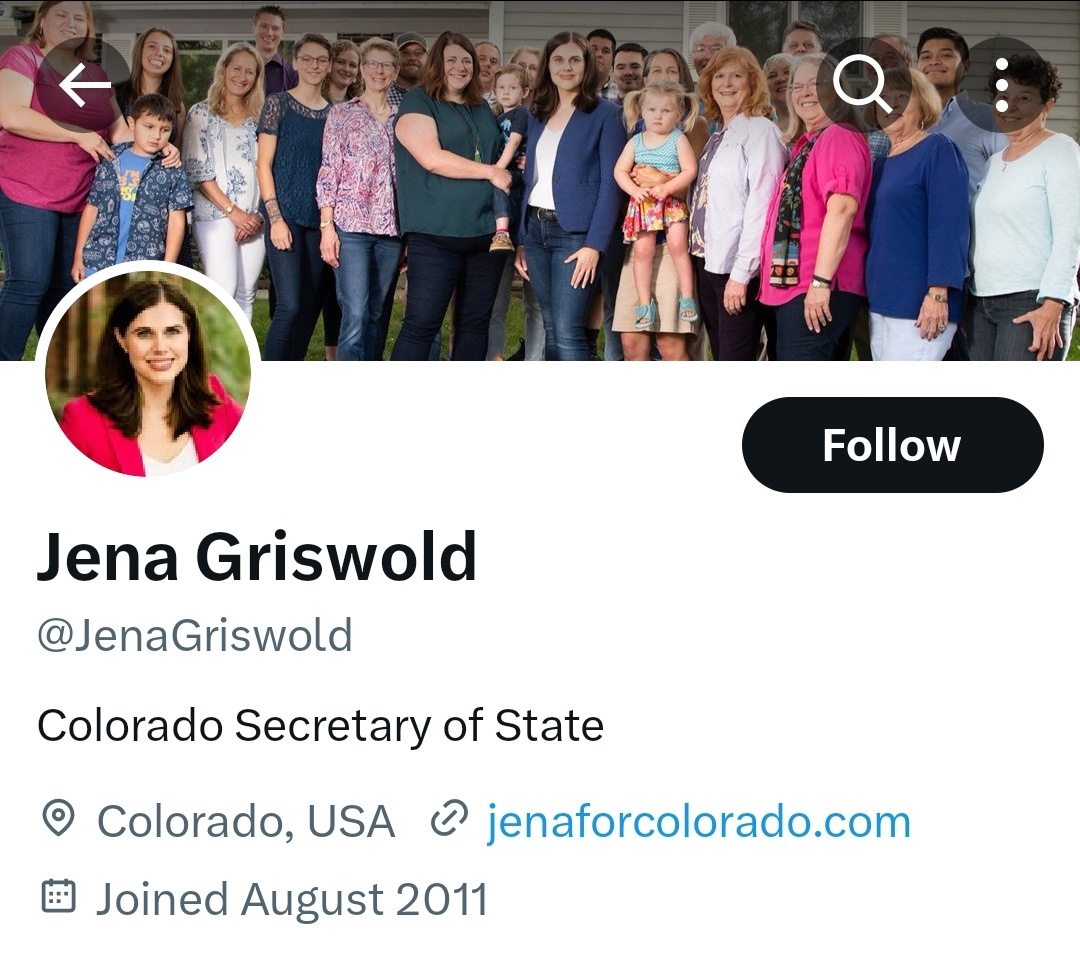Select the @JenaGriswold handle text

coord(195,635)
